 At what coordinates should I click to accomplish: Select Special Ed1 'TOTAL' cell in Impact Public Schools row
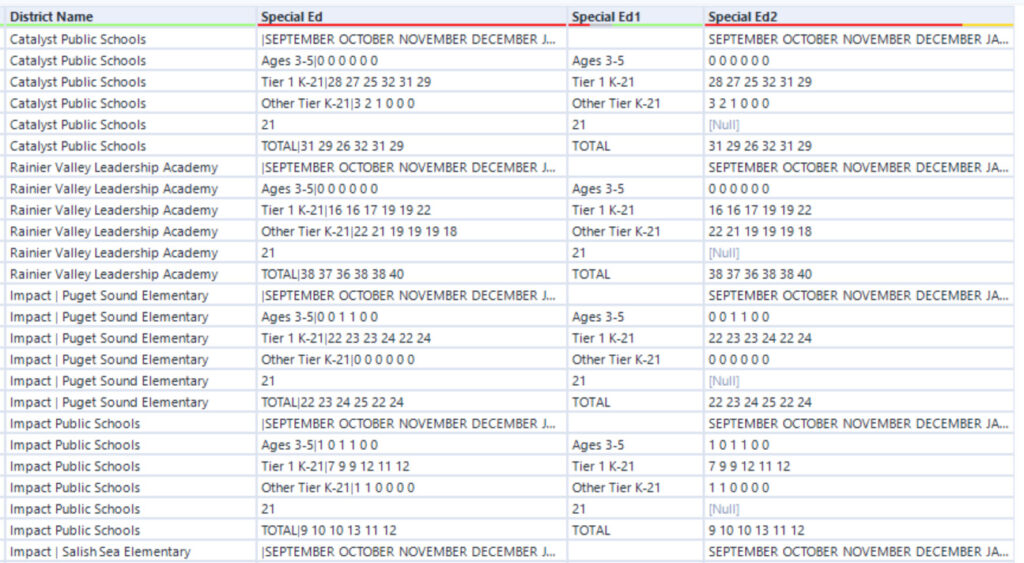[635, 530]
